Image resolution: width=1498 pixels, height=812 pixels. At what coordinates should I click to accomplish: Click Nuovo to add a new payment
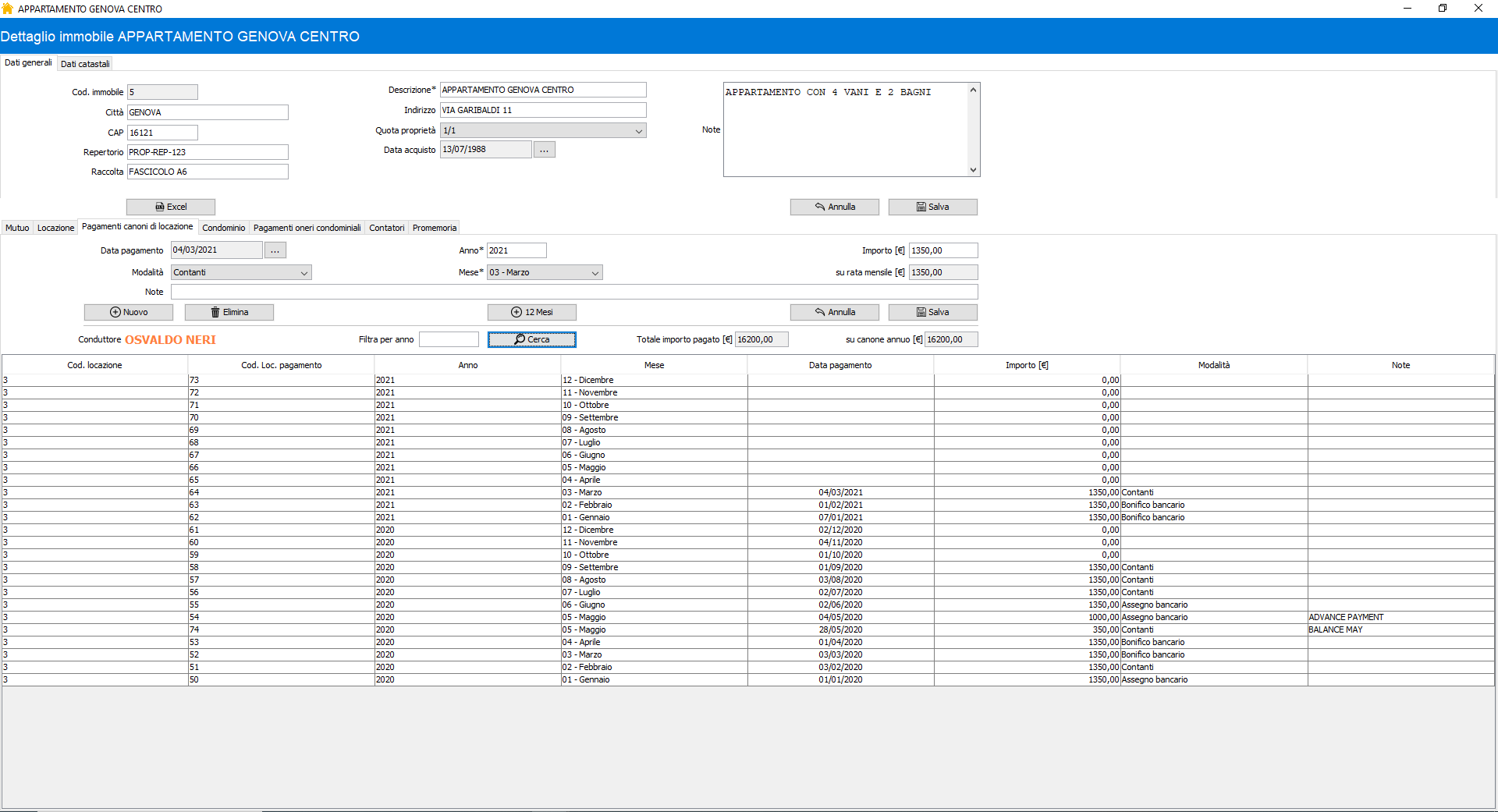pos(129,312)
